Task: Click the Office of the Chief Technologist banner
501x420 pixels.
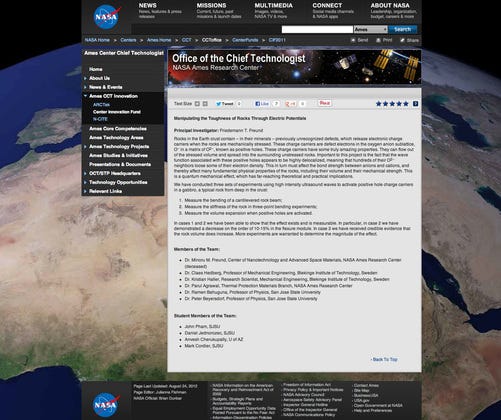Action: [x=294, y=67]
